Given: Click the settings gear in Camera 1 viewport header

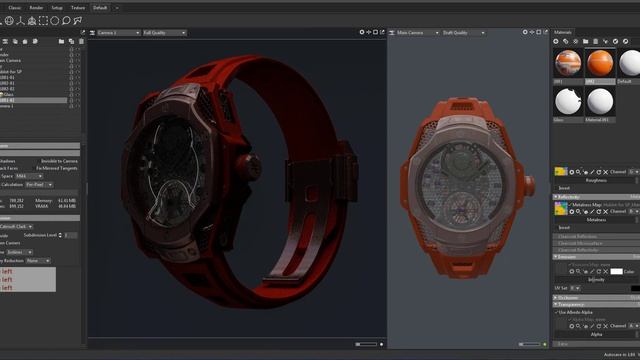Looking at the screenshot, I should 362,32.
